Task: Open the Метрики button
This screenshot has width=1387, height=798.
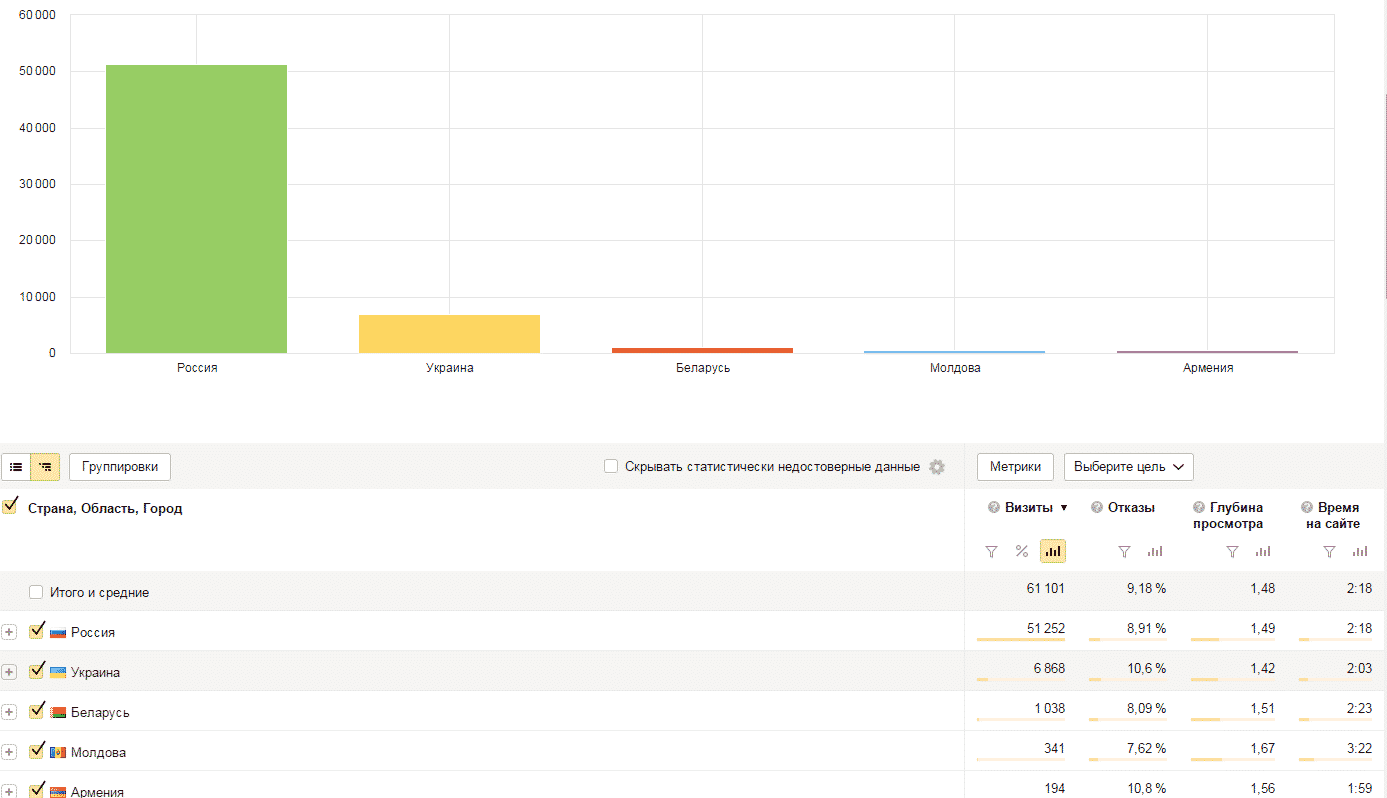Action: [1015, 467]
